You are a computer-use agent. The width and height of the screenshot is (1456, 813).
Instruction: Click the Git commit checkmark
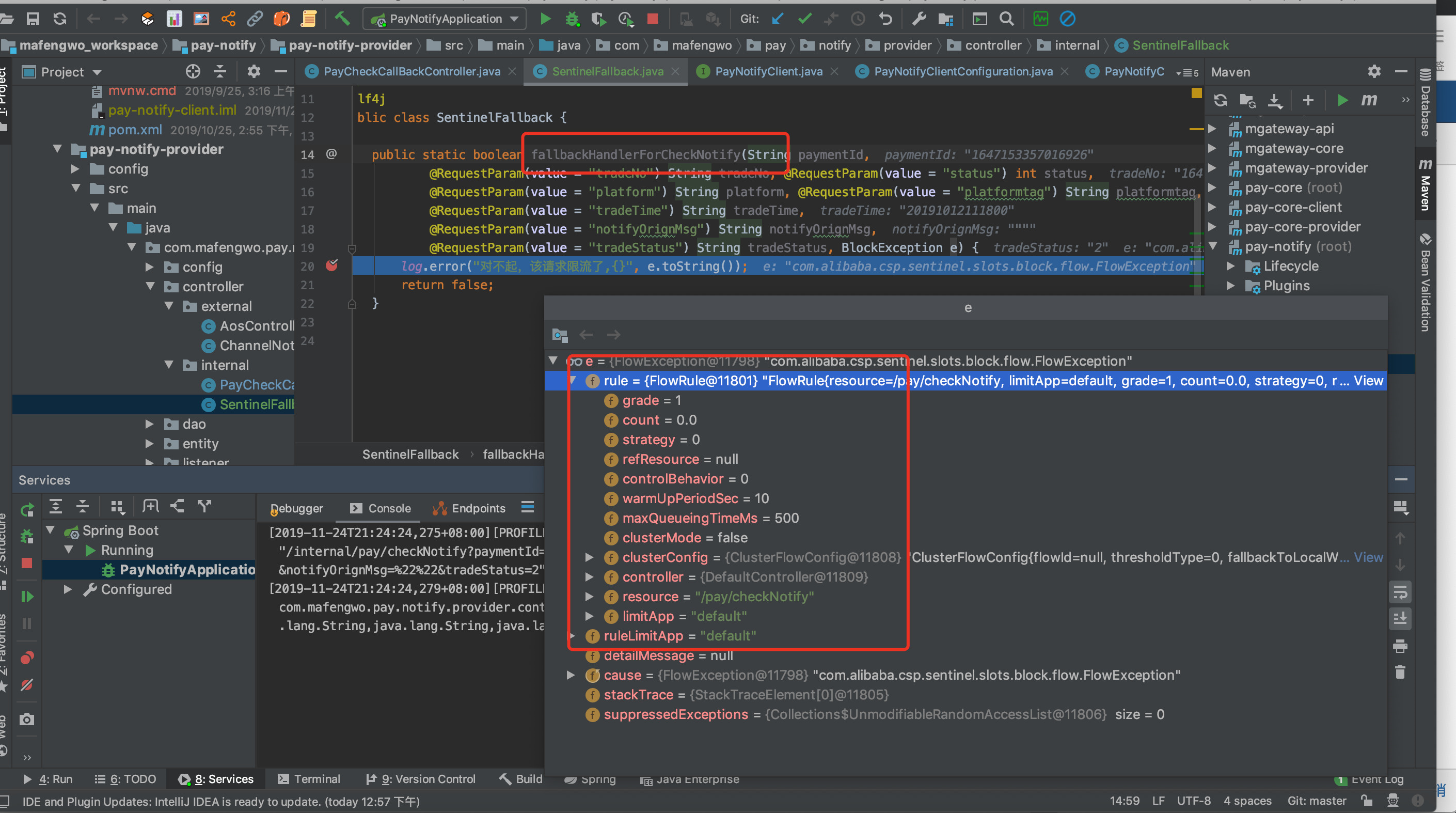point(805,19)
